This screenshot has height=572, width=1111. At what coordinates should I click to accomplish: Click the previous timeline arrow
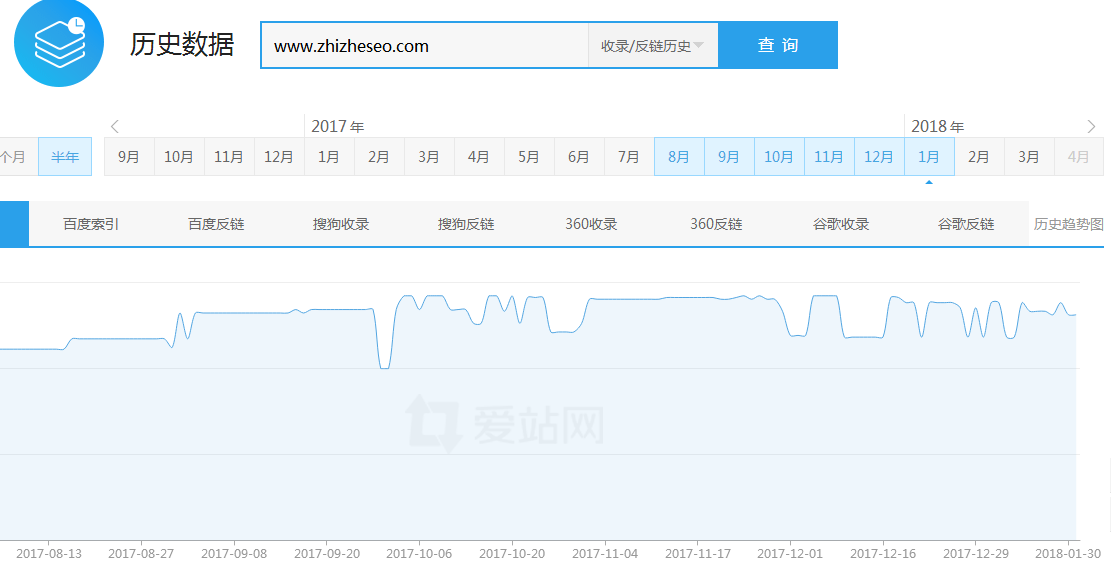tap(115, 126)
